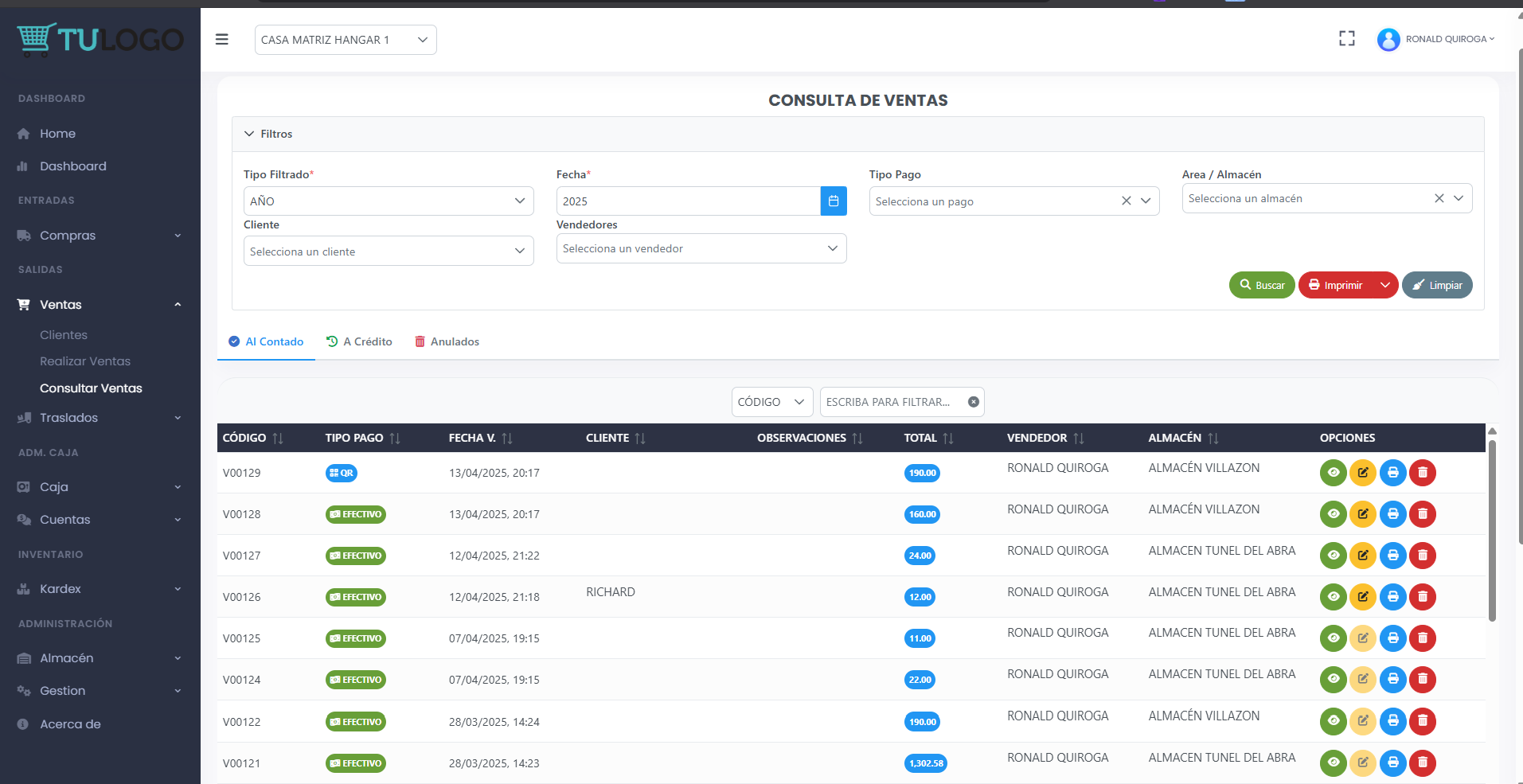Screen dimensions: 1523x784
Task: Focus the ESCRIBA PARA FILTRAR input field
Action: click(x=892, y=402)
